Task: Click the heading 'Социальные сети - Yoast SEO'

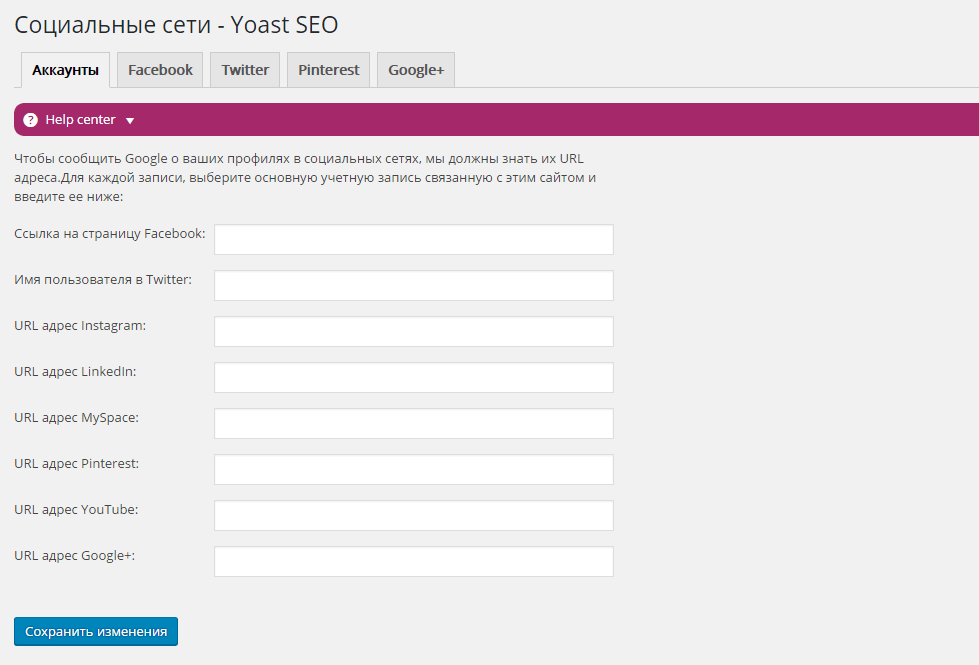Action: (x=176, y=25)
